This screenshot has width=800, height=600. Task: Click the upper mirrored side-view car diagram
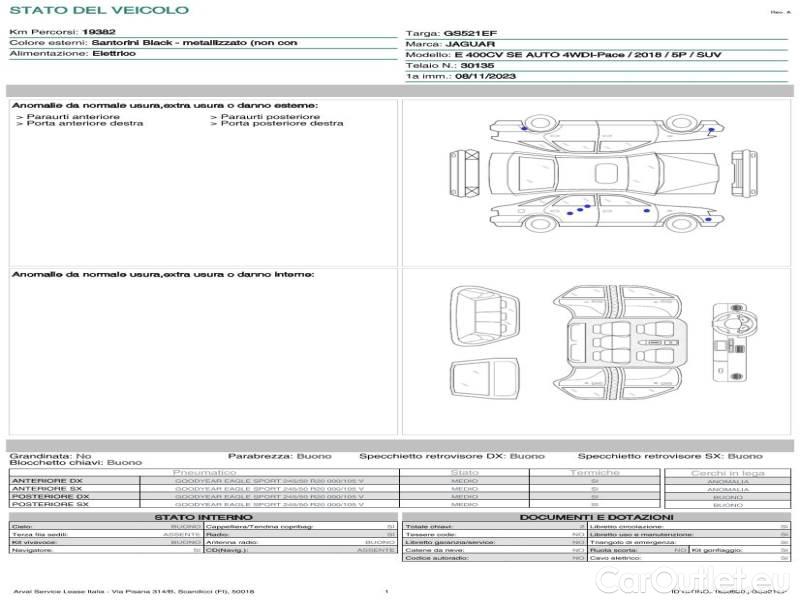(607, 133)
